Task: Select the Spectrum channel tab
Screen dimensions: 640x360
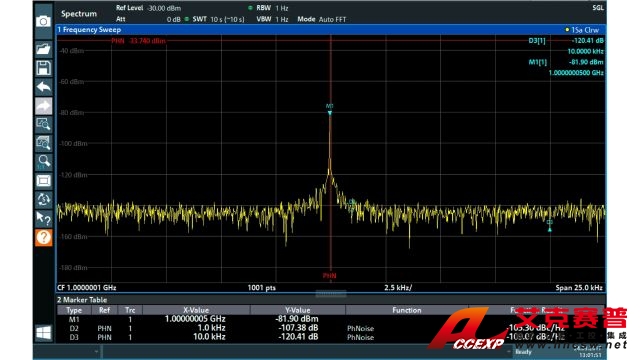Action: 79,13
